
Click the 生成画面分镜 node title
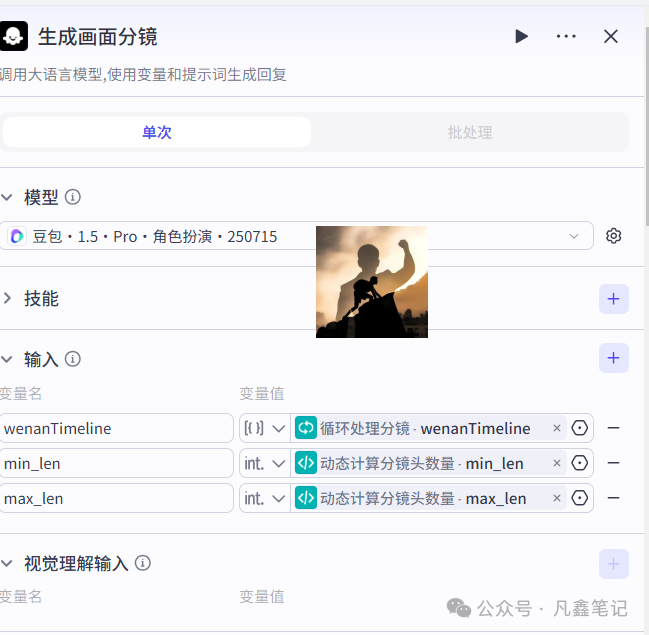coord(98,36)
